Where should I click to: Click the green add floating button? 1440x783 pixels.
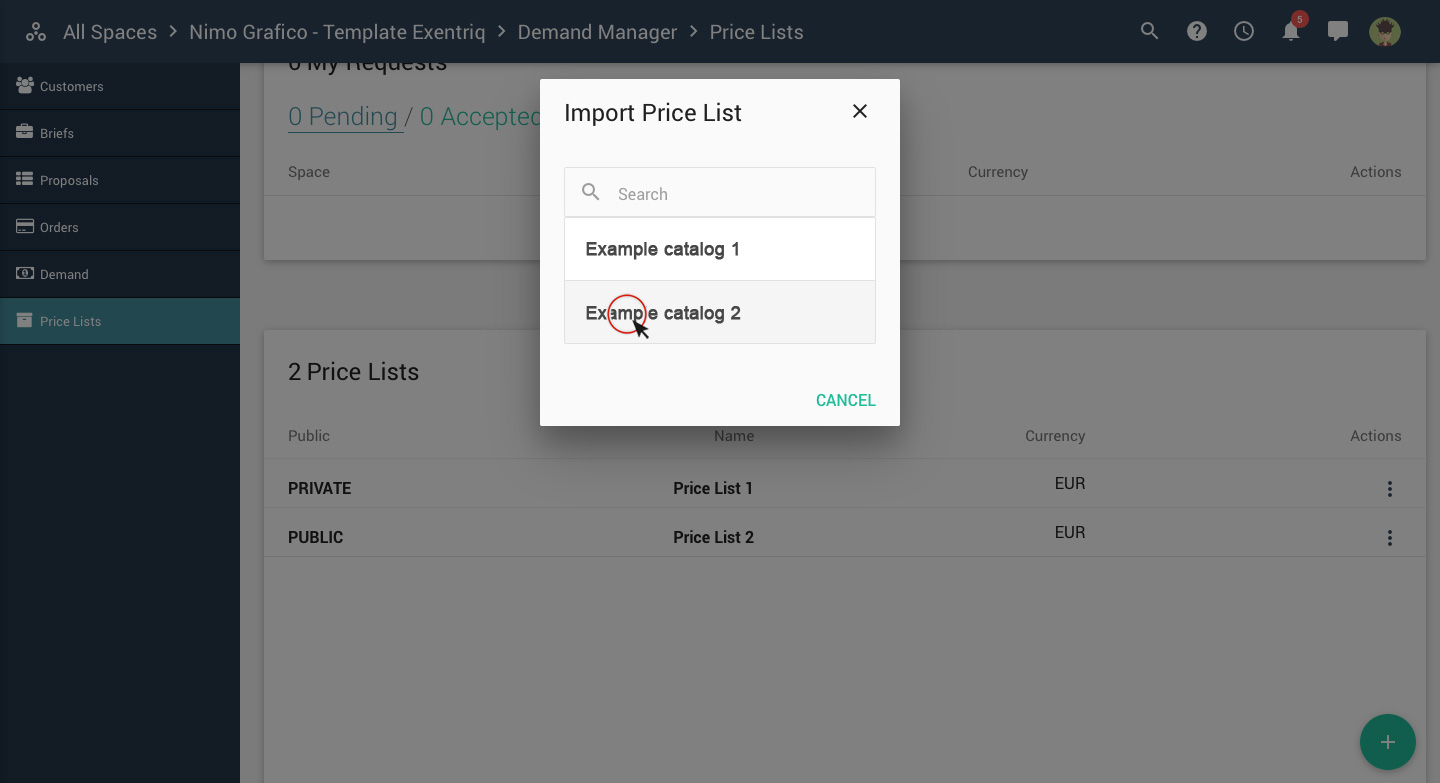(x=1388, y=742)
